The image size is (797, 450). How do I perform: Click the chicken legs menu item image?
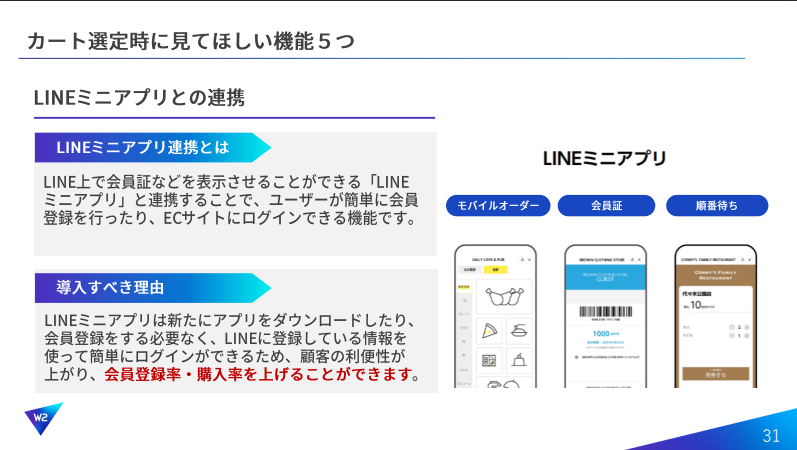click(504, 296)
